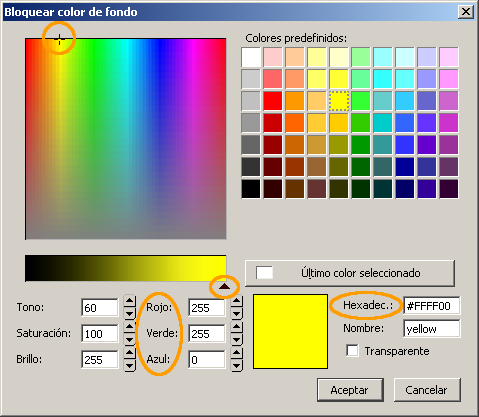Select the selected yellow swatch with dotted border
This screenshot has height=417, width=479.
[x=339, y=101]
